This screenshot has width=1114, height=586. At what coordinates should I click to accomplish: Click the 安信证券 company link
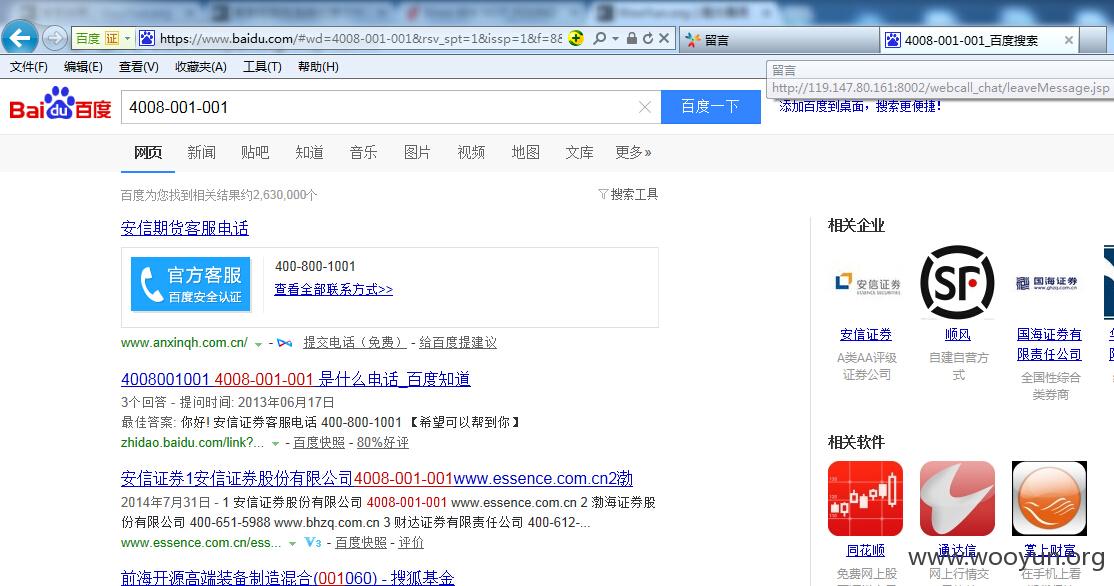click(x=865, y=335)
